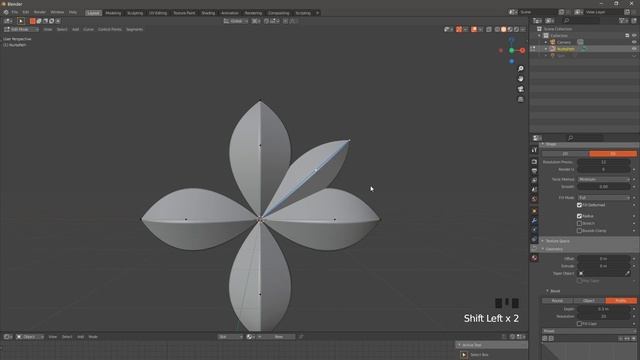Enable the Fill Caps checkbox

point(579,324)
